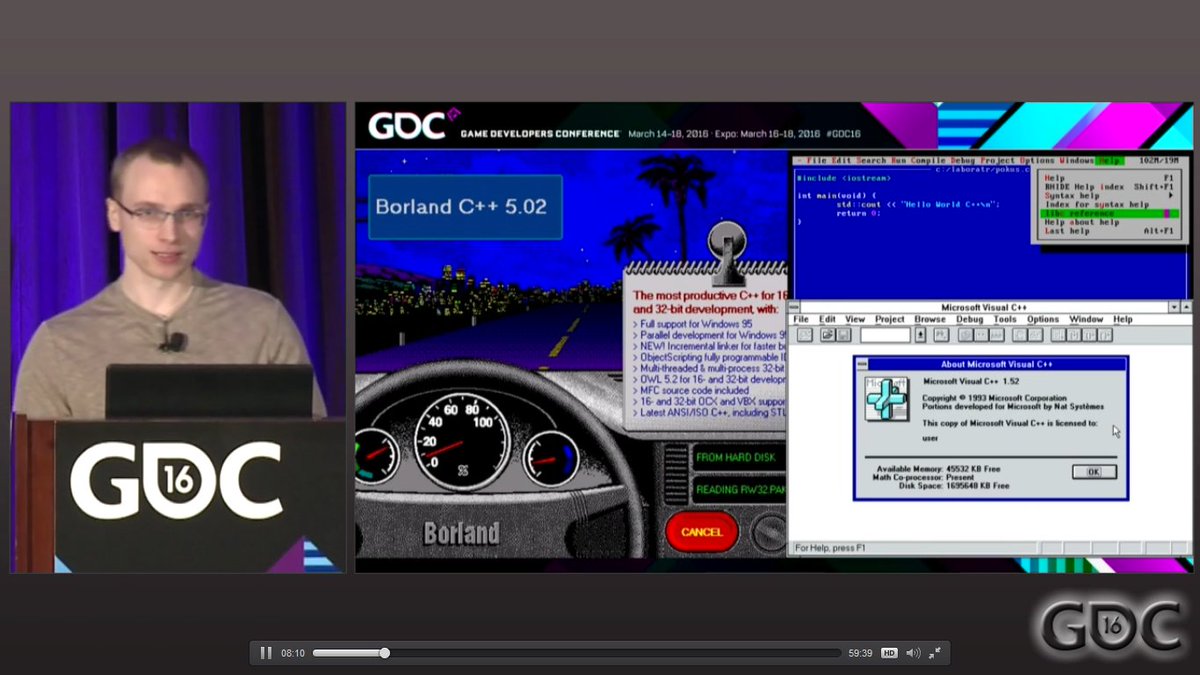Screen dimensions: 1200x675
Task: Select the highlighted 'libc reference' entry
Action: [x=1108, y=213]
